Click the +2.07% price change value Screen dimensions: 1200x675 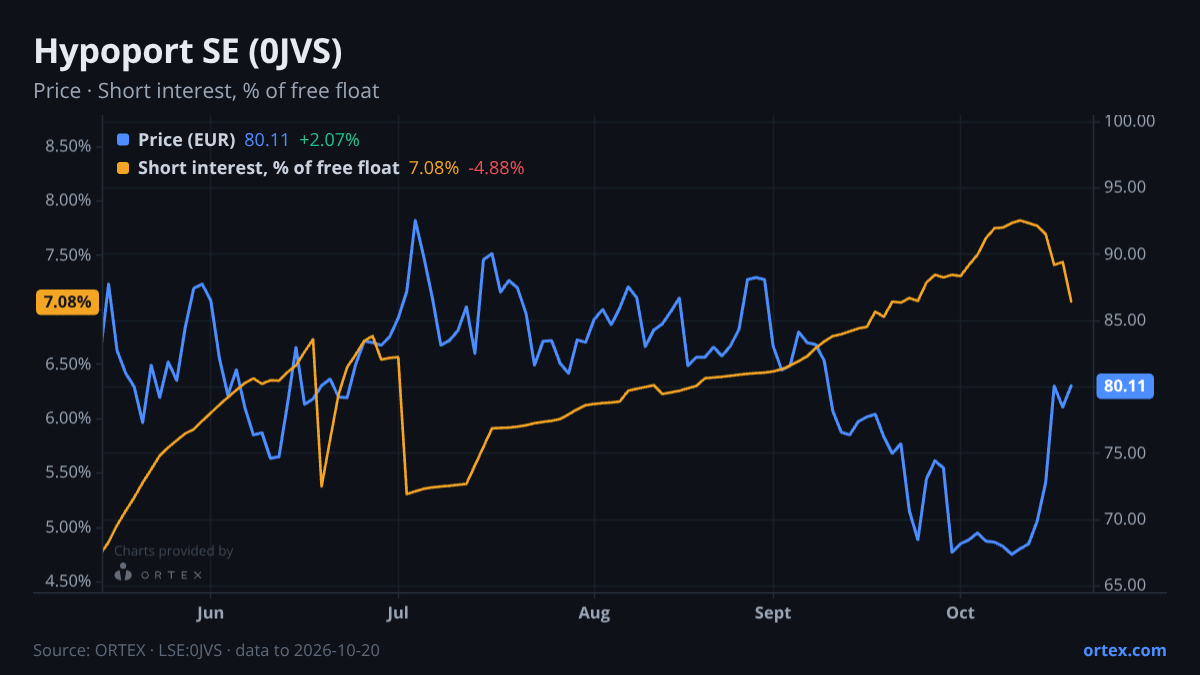[329, 140]
